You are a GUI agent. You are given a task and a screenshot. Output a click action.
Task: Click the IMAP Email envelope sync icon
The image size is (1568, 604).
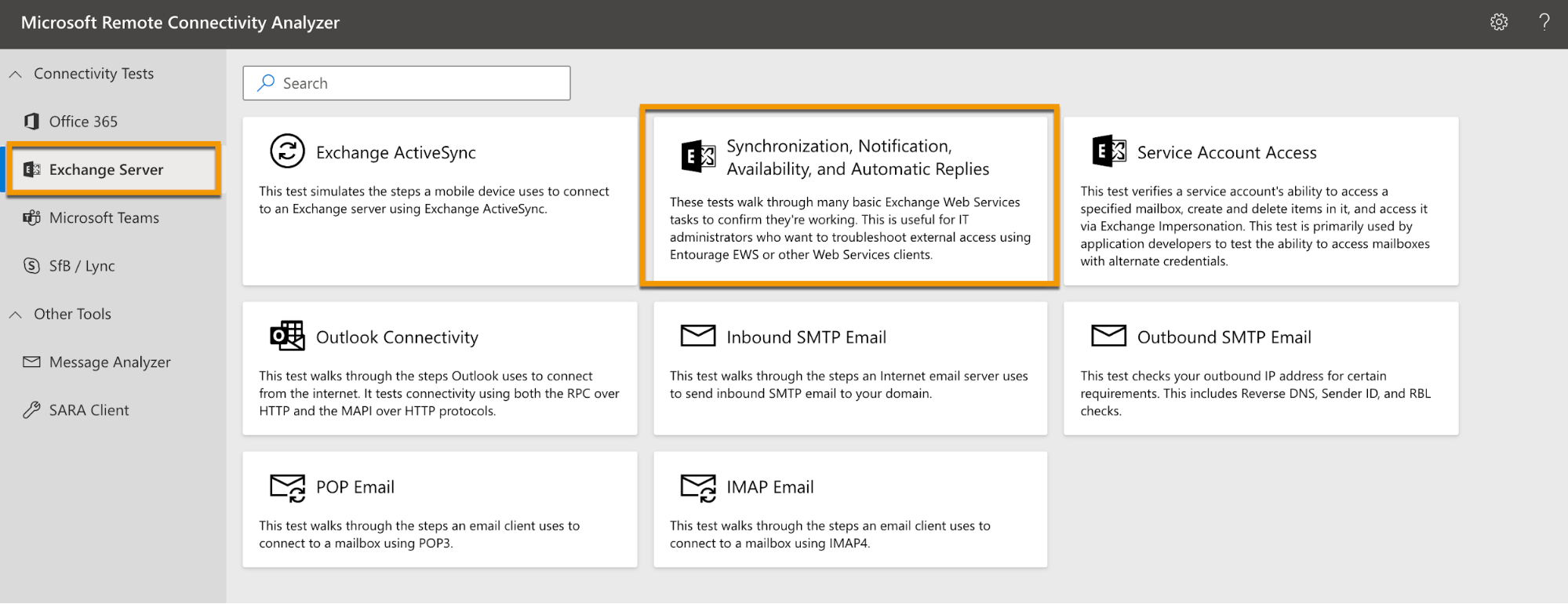point(698,488)
